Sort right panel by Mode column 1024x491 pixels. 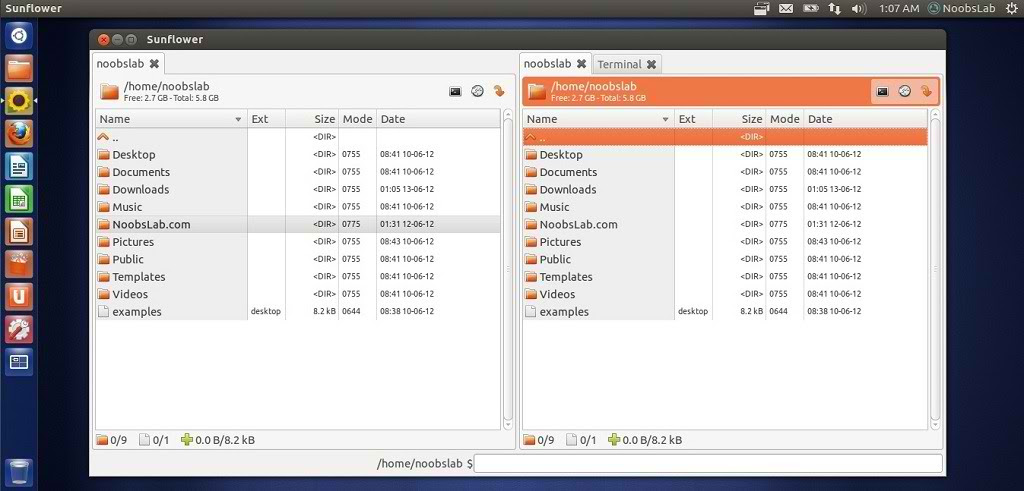[x=784, y=119]
